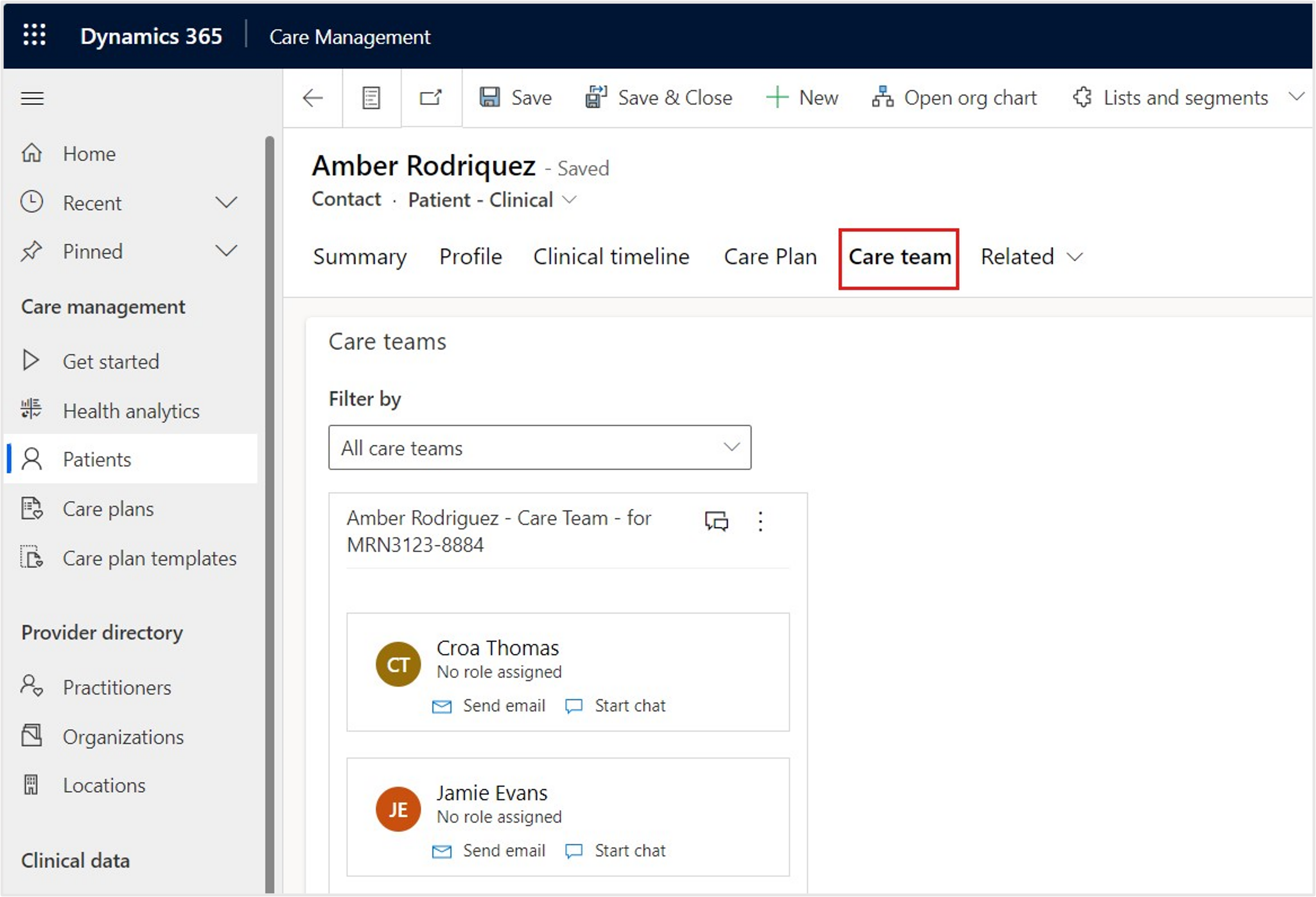
Task: Click Amber Rodriguez Care Team title
Action: (499, 531)
